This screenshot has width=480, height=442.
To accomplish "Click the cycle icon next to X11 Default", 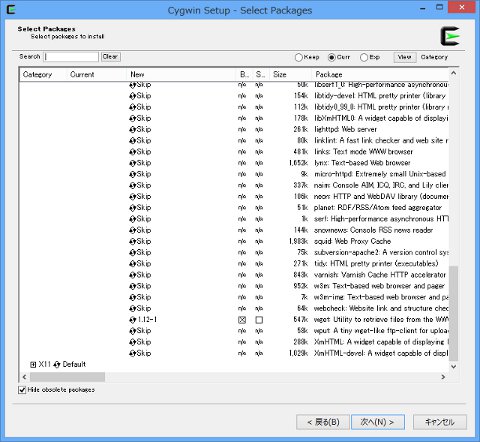I will (x=57, y=365).
